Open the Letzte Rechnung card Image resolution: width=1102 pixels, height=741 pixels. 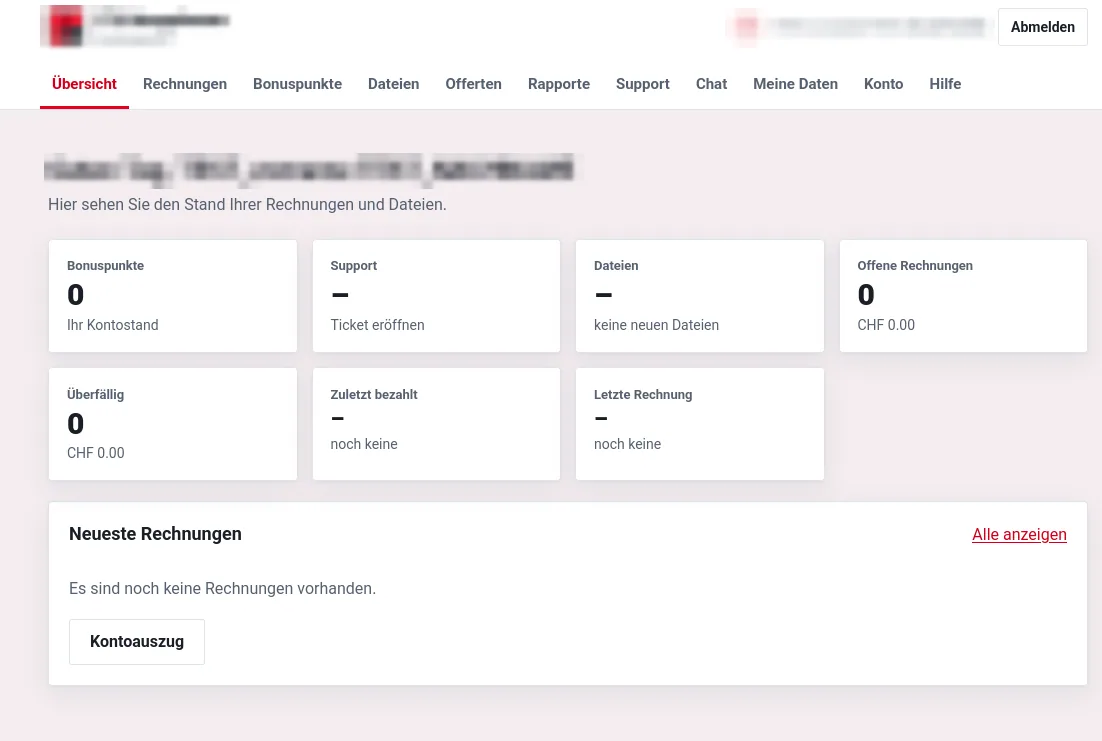[700, 424]
